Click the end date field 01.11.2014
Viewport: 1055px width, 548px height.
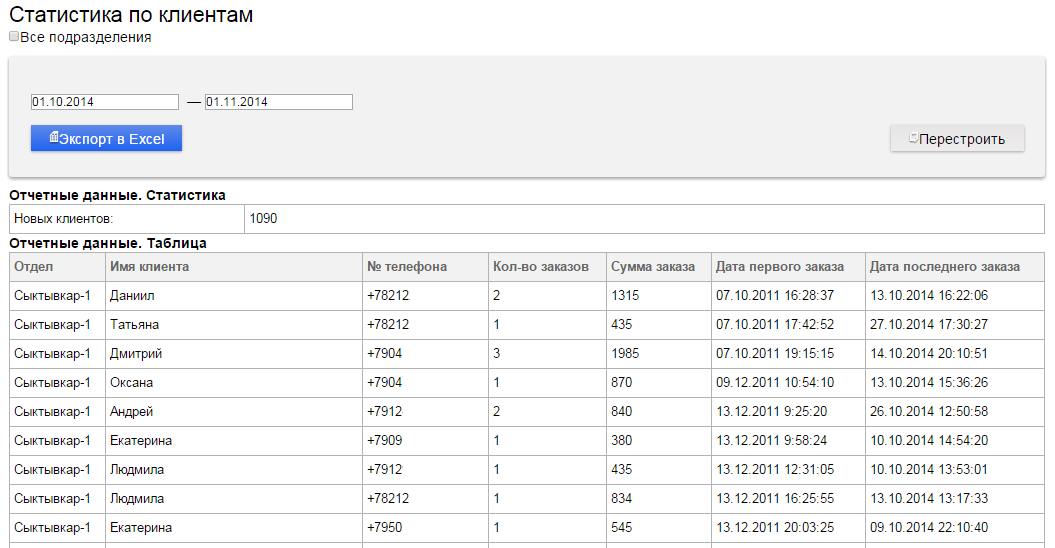pos(279,102)
